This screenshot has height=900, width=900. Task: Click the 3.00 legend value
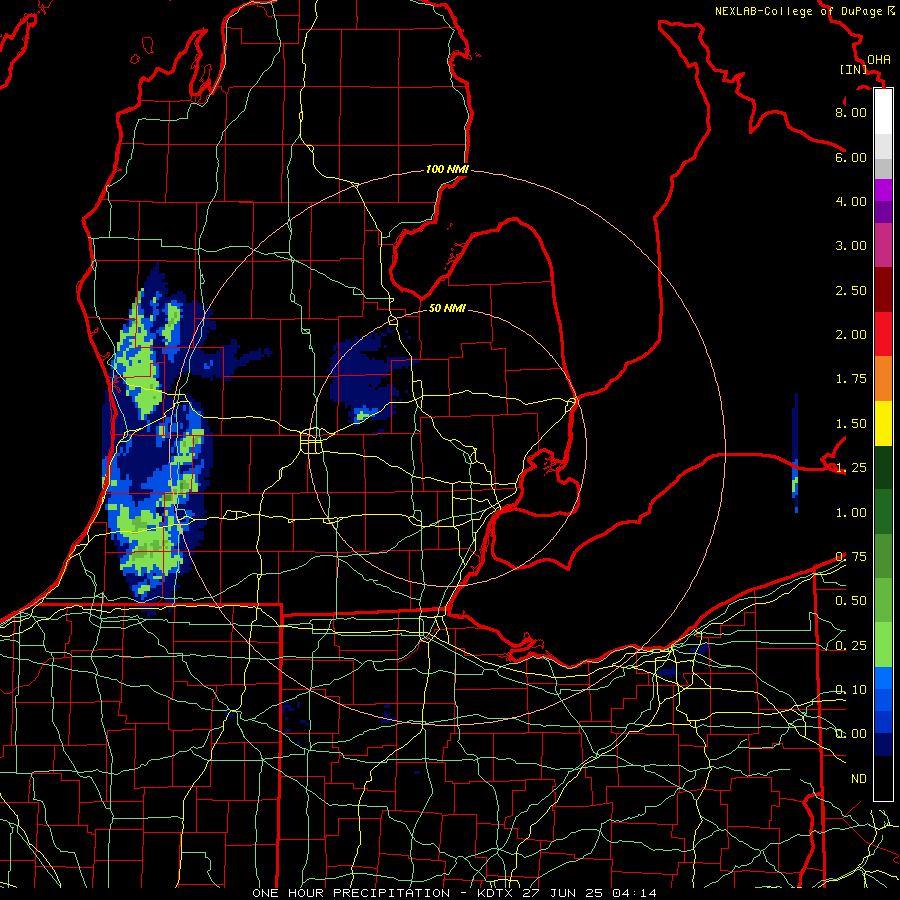tap(851, 246)
